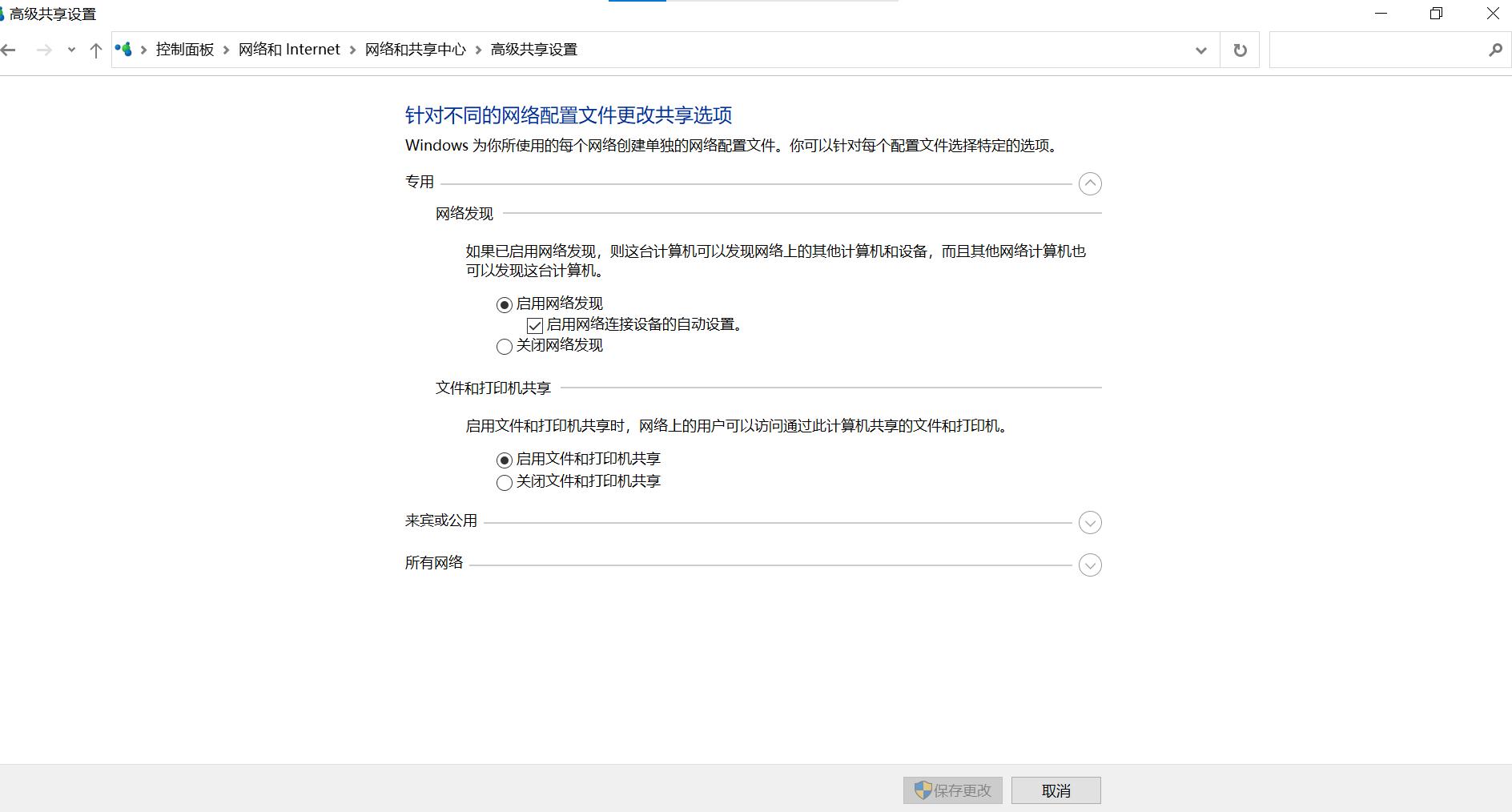Click the network sharing icon in the breadcrumb bar
The width and height of the screenshot is (1512, 812).
(124, 49)
